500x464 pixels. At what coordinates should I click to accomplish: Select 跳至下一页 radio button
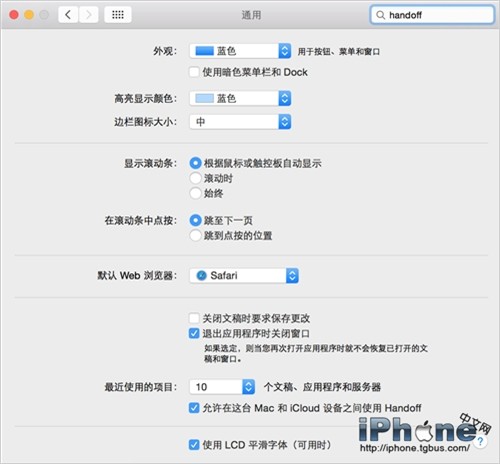click(195, 220)
